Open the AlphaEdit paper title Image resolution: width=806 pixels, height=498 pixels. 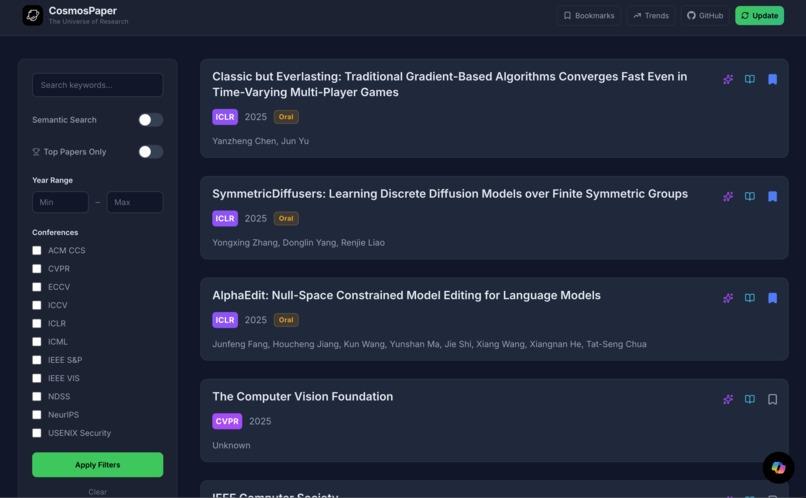(x=406, y=296)
